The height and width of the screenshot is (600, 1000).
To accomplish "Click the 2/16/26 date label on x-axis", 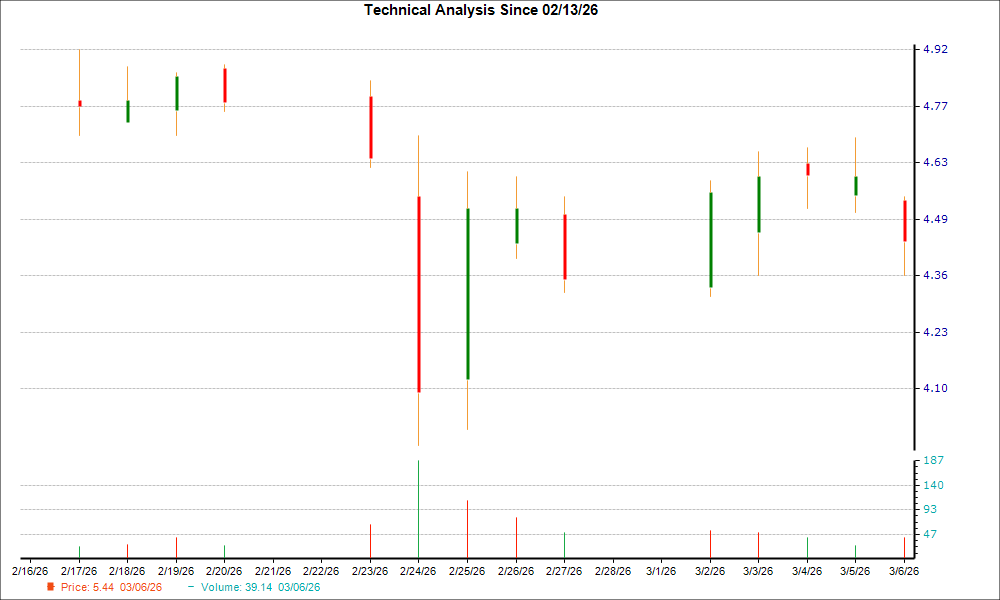I will [x=30, y=571].
